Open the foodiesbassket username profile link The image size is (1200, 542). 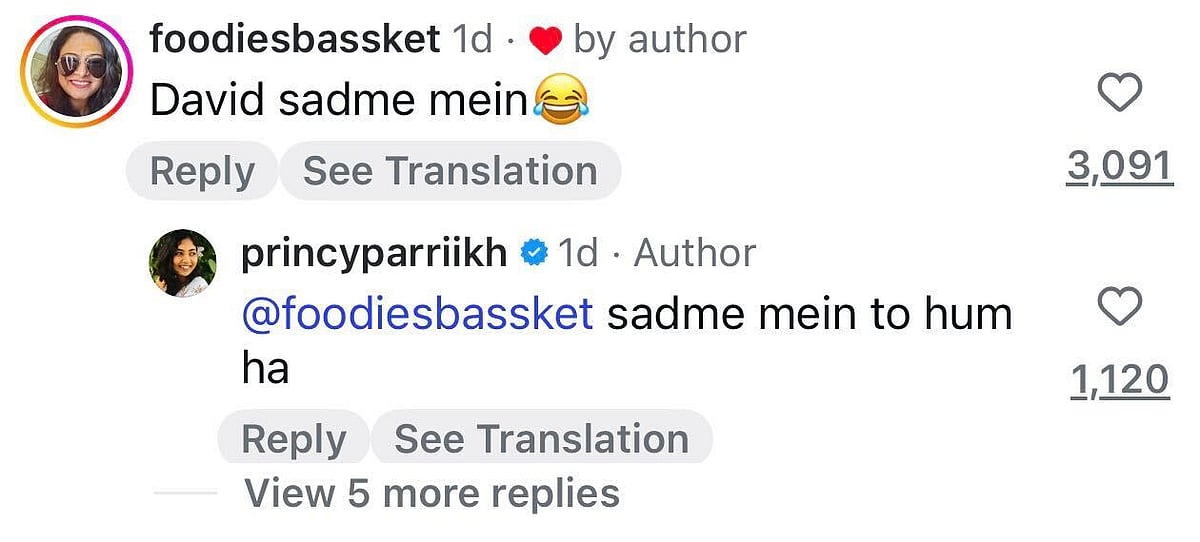[x=295, y=40]
